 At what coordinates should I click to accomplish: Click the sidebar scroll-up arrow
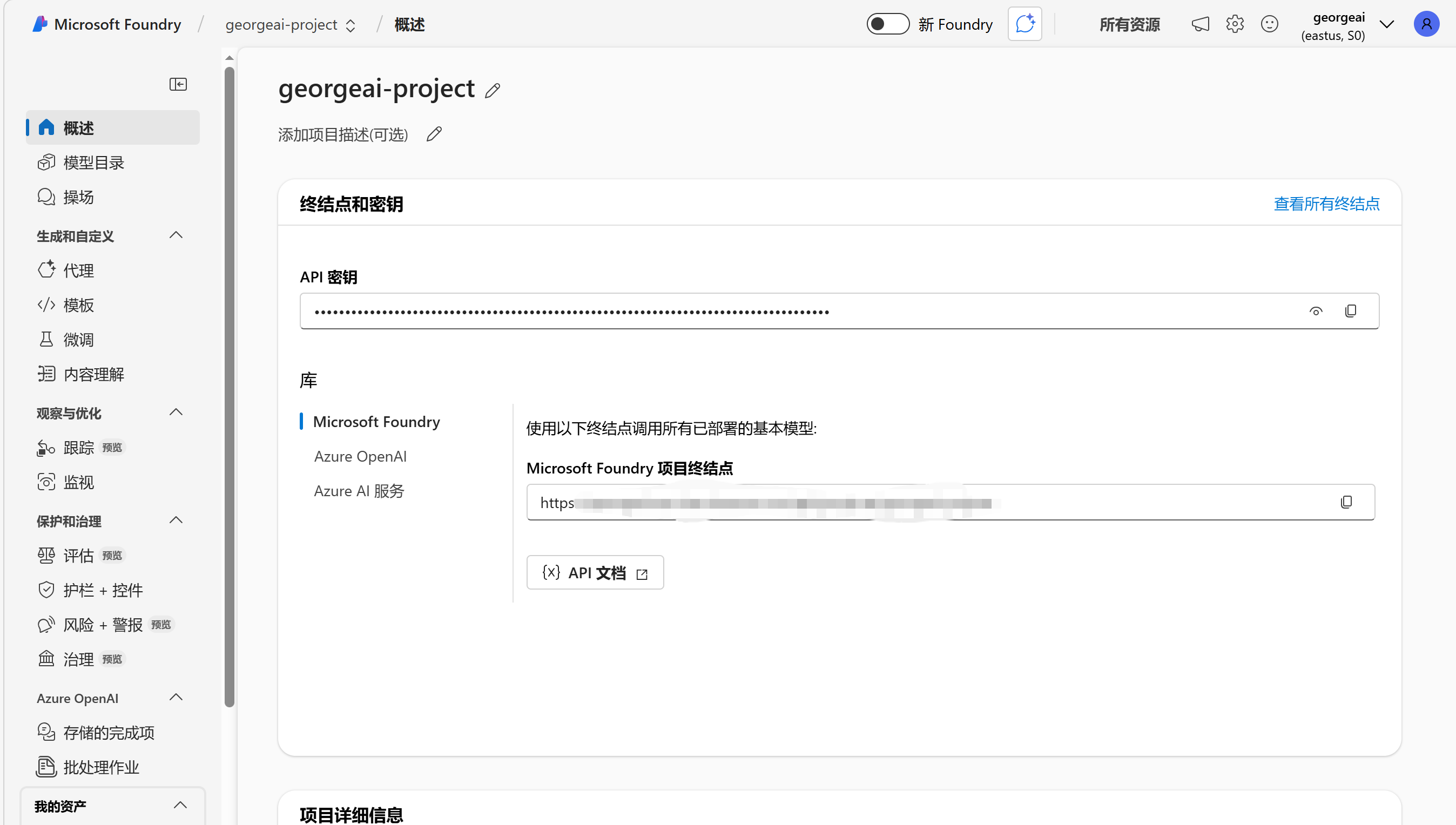229,58
